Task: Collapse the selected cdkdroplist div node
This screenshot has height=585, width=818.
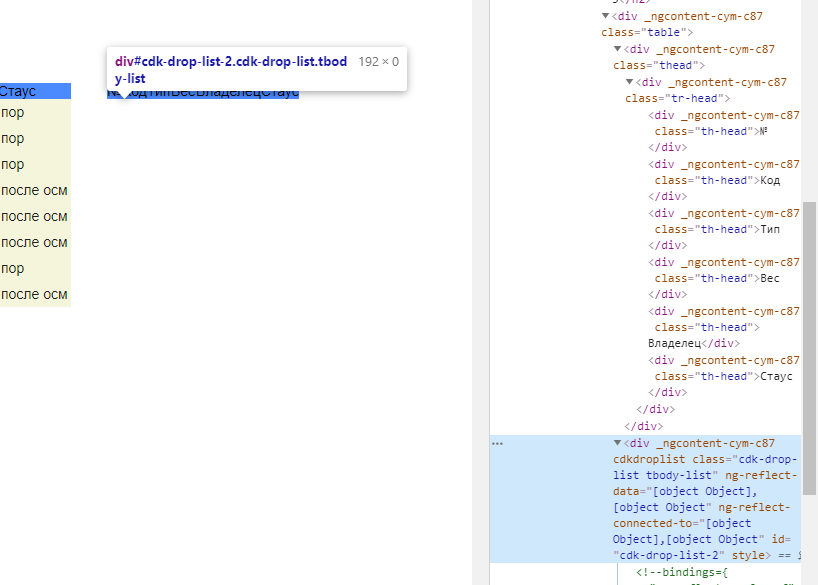Action: click(617, 443)
